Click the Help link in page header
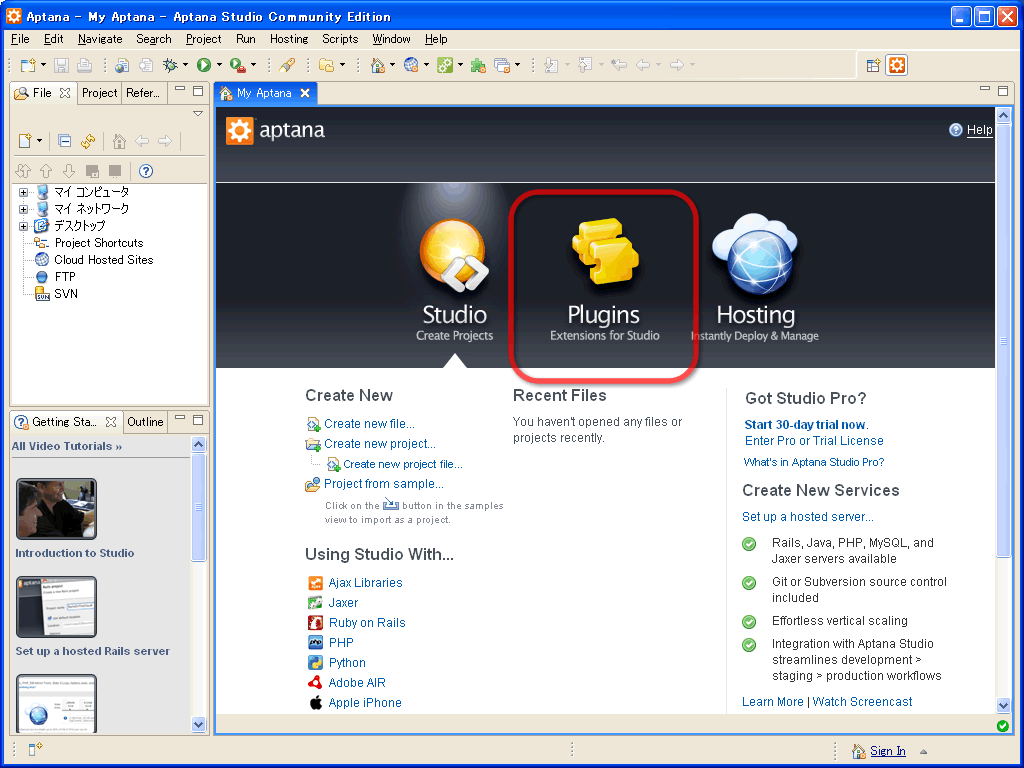This screenshot has width=1024, height=768. [980, 130]
